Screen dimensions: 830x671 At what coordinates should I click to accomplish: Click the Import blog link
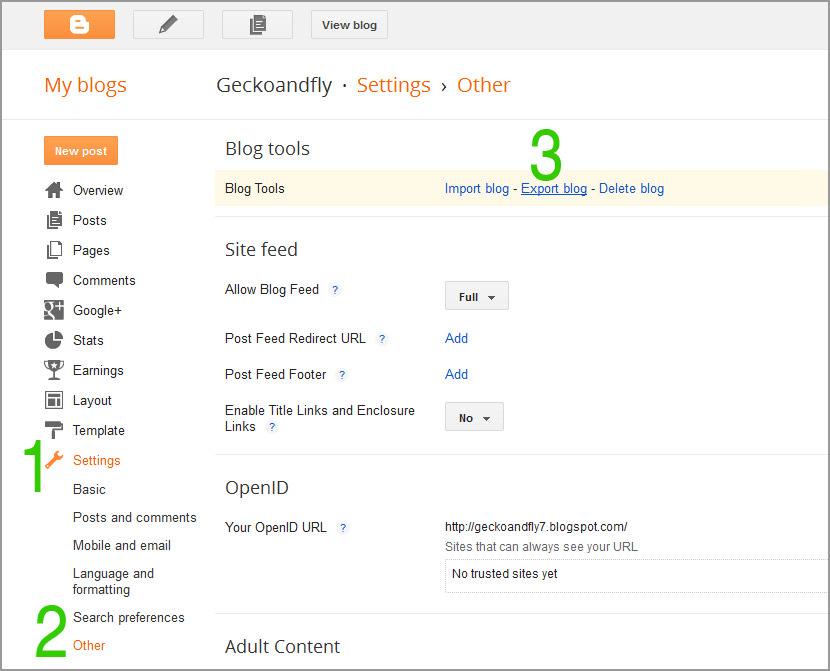(476, 189)
